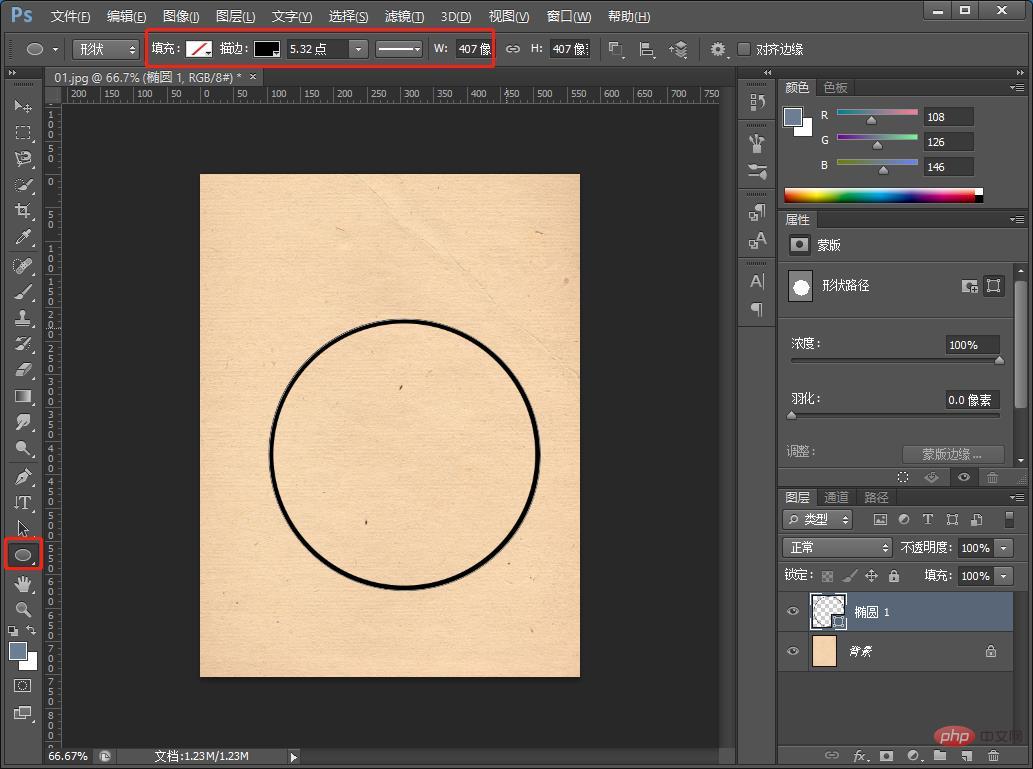Open the 图像(I) menu
The width and height of the screenshot is (1033, 769).
click(x=181, y=16)
